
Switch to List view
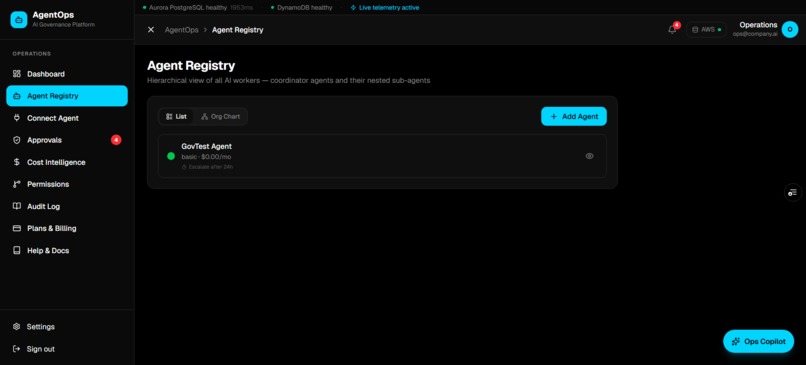(176, 117)
